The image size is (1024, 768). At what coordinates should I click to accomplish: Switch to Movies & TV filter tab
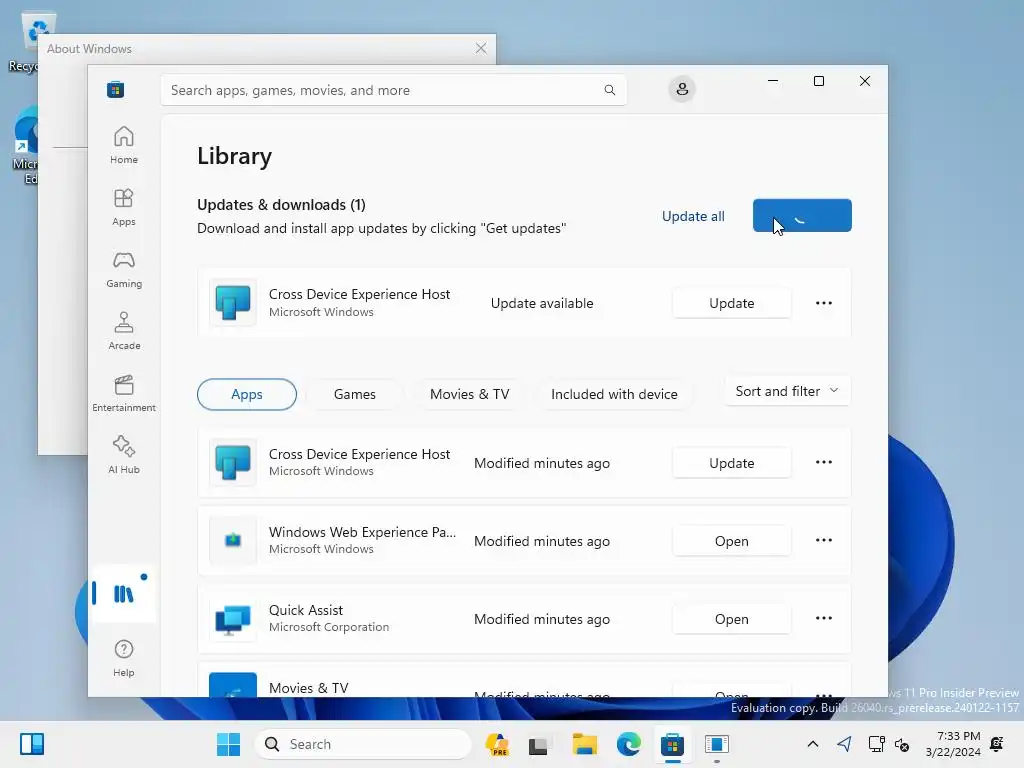[470, 394]
